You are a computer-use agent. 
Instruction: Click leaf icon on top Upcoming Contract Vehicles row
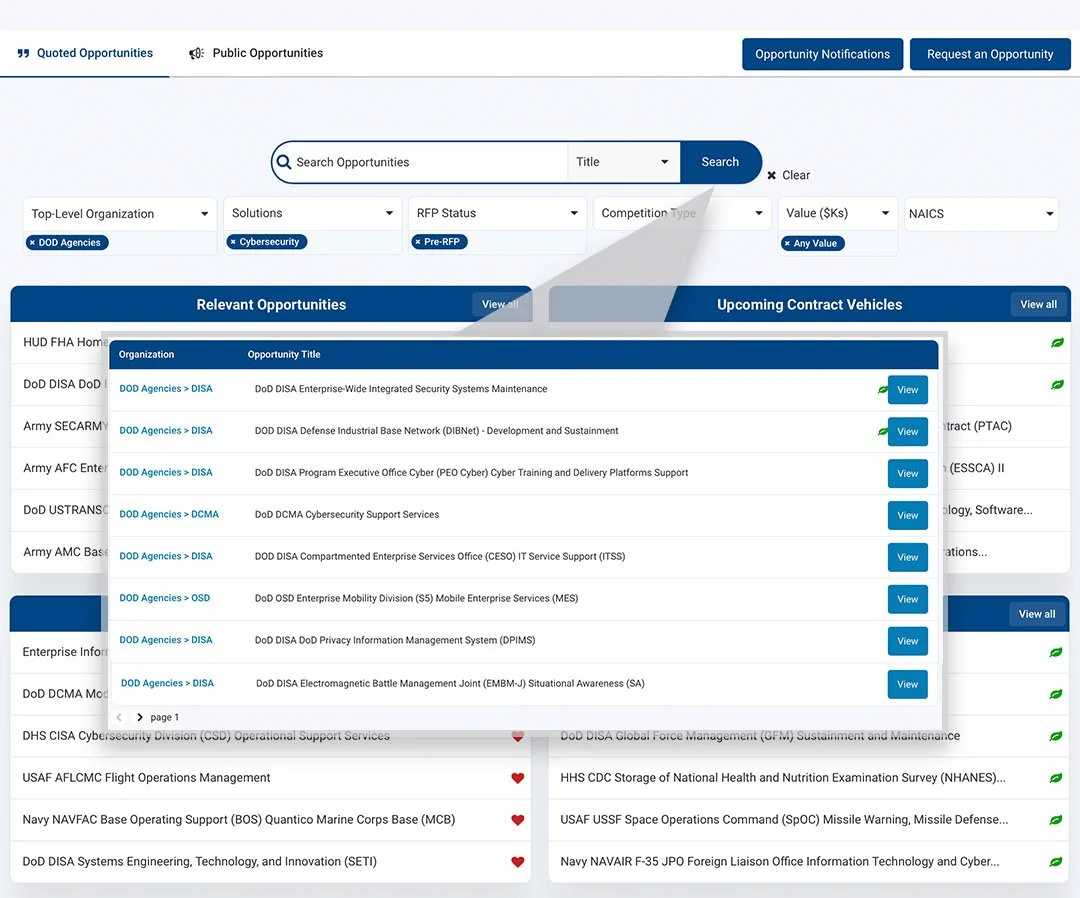coord(1057,342)
